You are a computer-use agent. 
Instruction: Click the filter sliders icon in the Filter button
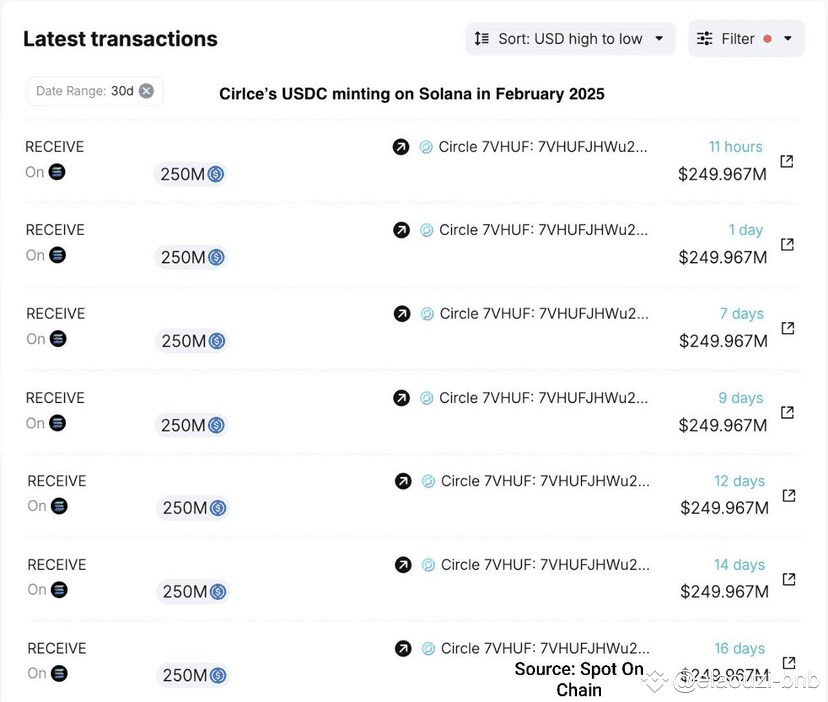click(707, 37)
